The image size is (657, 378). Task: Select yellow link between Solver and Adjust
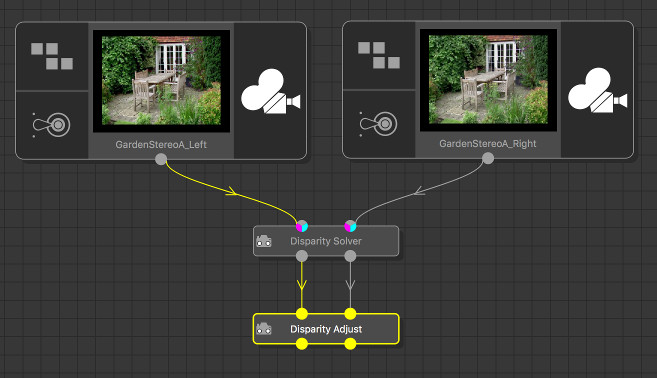(x=302, y=285)
